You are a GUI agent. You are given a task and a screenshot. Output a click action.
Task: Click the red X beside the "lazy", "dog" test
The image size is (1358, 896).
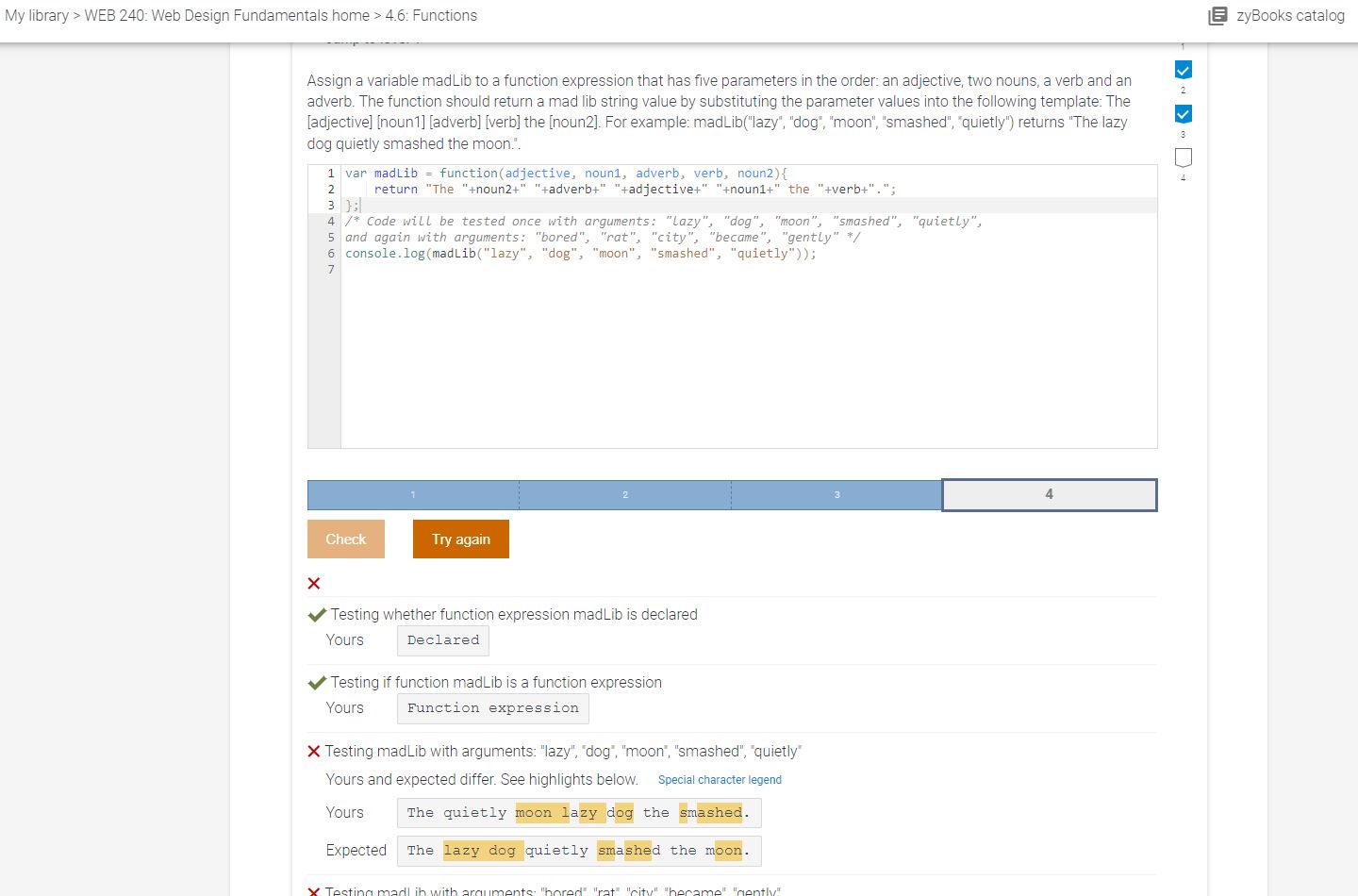[313, 751]
